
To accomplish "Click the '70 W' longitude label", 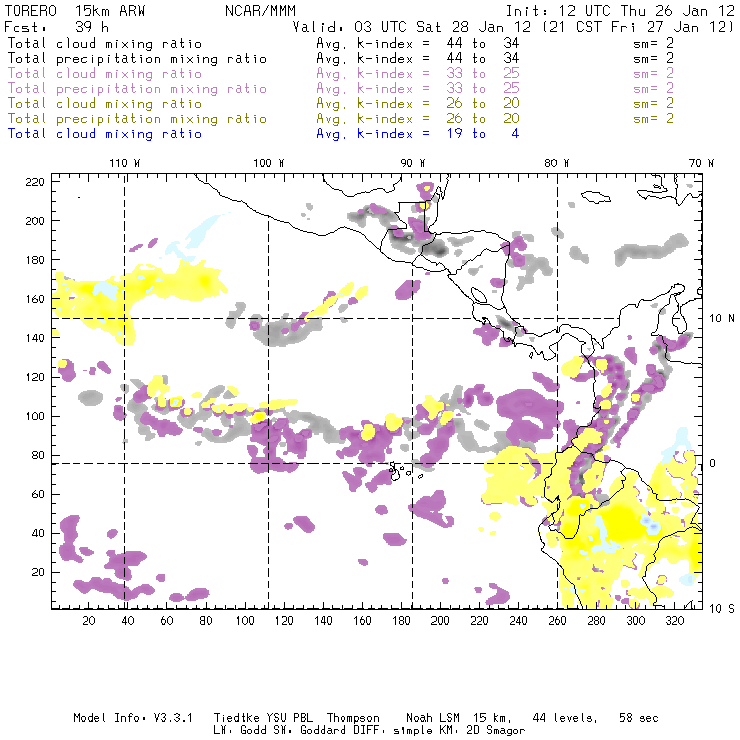I will point(701,163).
